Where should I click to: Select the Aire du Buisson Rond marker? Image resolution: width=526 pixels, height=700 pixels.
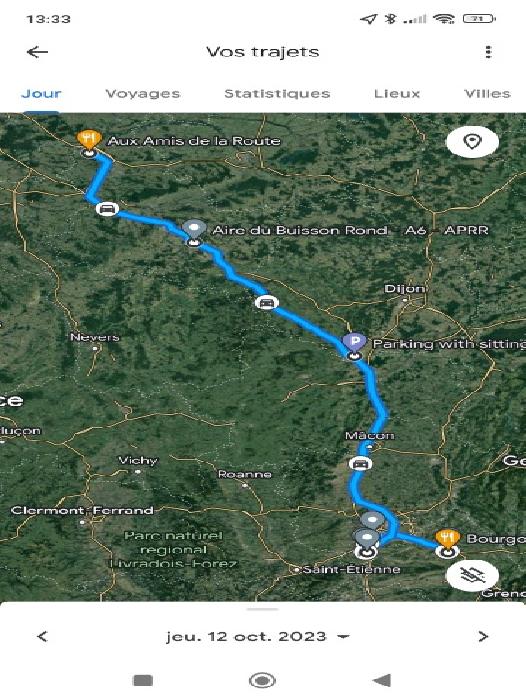194,229
